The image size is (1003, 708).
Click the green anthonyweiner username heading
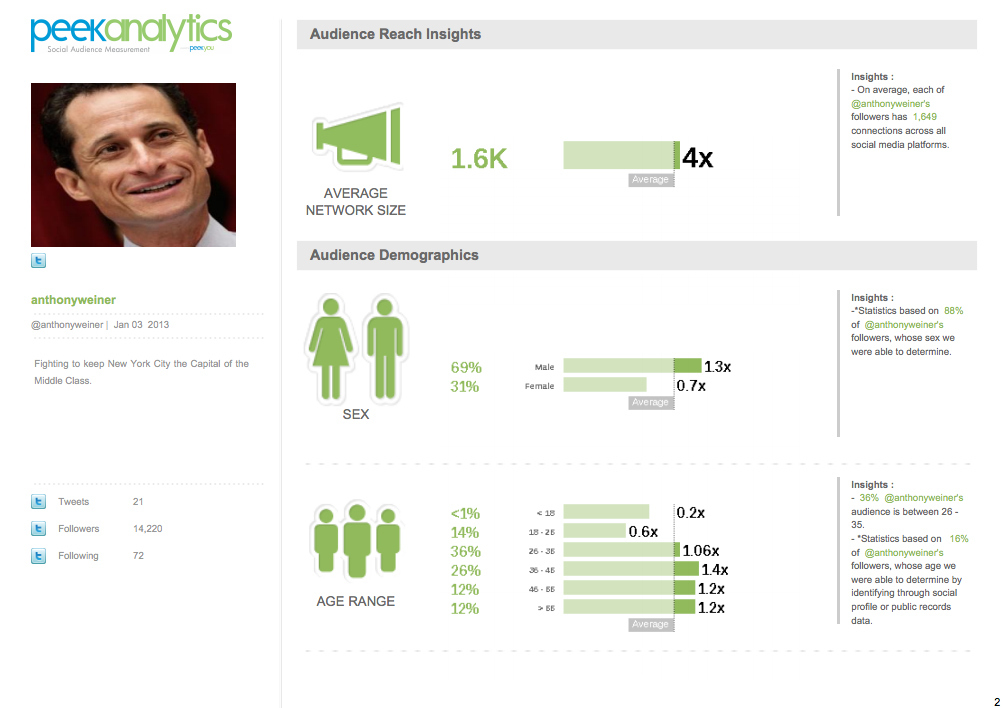click(74, 300)
